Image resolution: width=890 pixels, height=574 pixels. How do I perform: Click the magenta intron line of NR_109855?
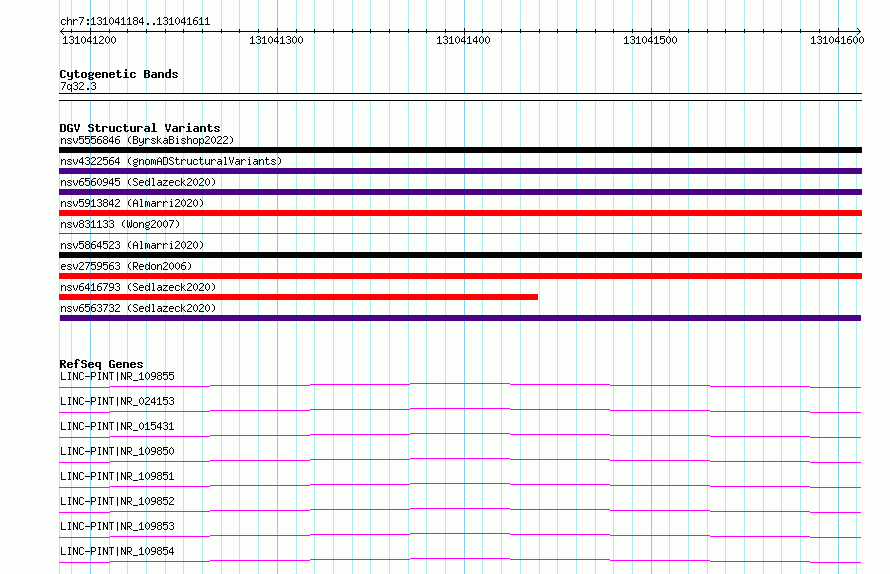pos(460,384)
